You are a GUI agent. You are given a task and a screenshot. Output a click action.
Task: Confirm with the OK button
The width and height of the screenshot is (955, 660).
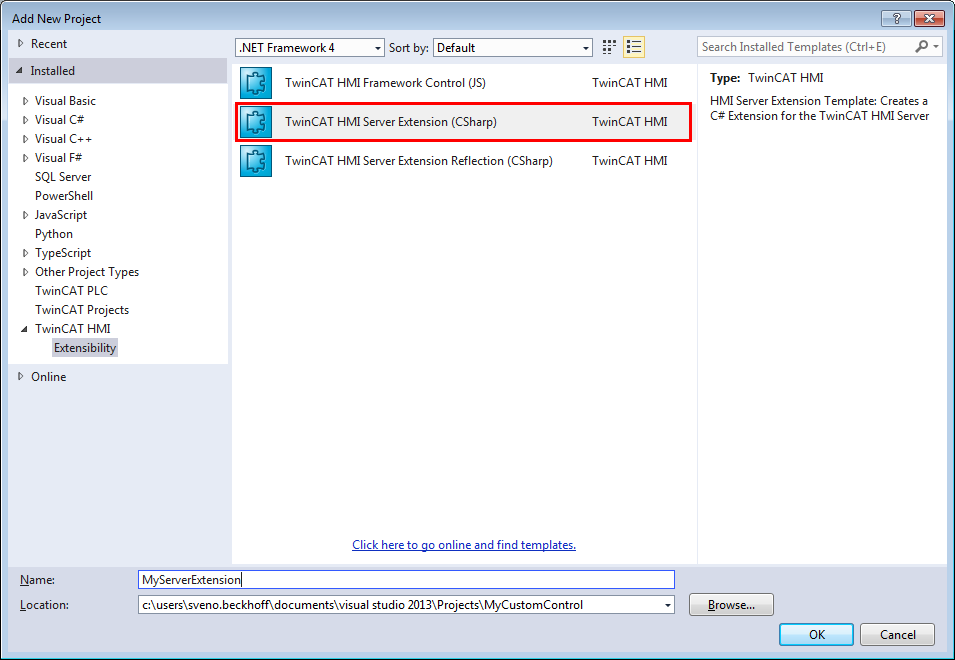pos(816,634)
